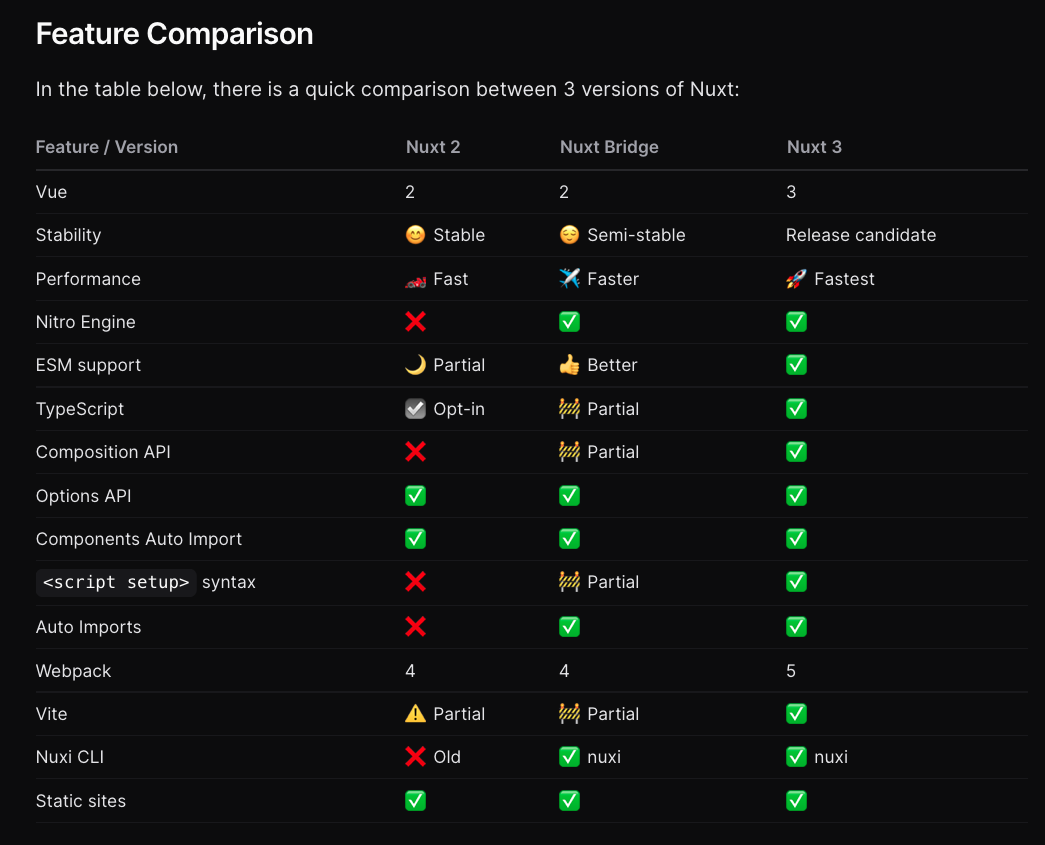Viewport: 1045px width, 845px height.
Task: Click the thumbs up emoji beside Better
Action: [569, 365]
